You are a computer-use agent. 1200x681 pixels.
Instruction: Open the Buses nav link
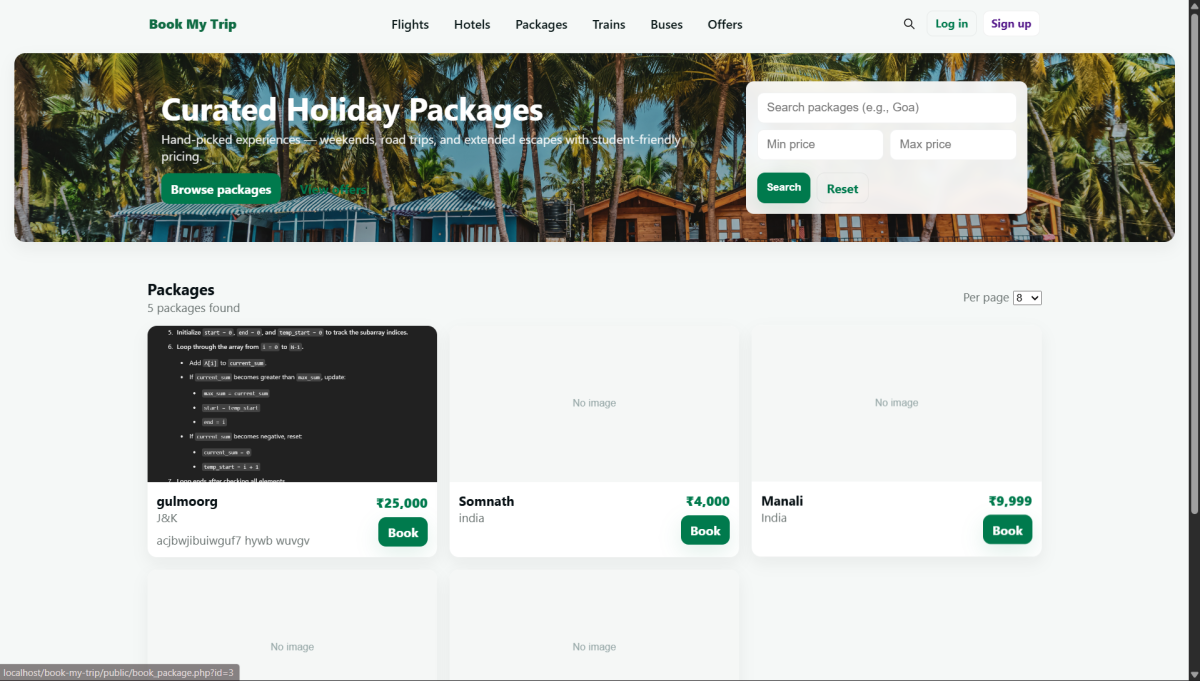point(666,25)
